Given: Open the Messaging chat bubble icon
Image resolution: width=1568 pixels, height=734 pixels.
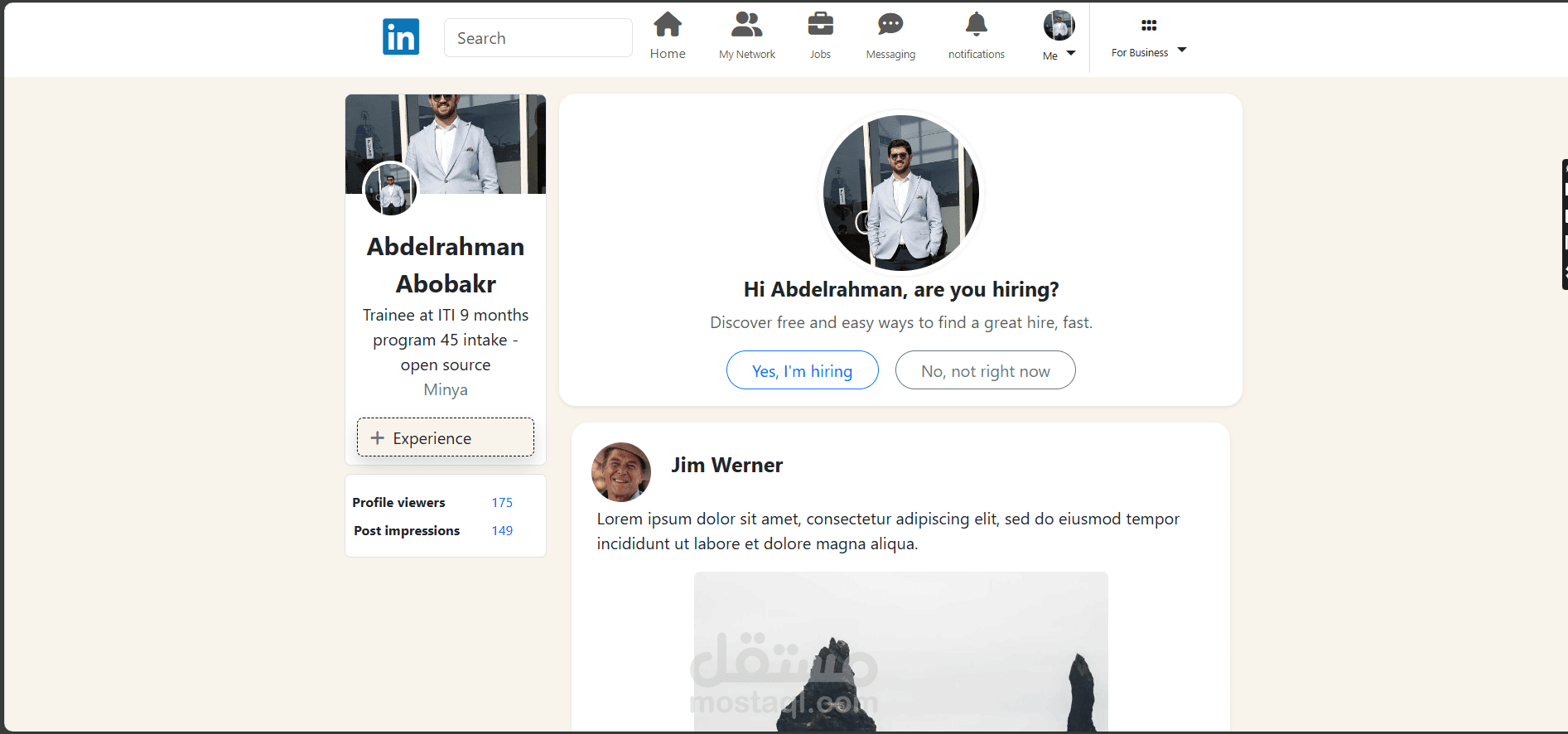Looking at the screenshot, I should coord(890,25).
